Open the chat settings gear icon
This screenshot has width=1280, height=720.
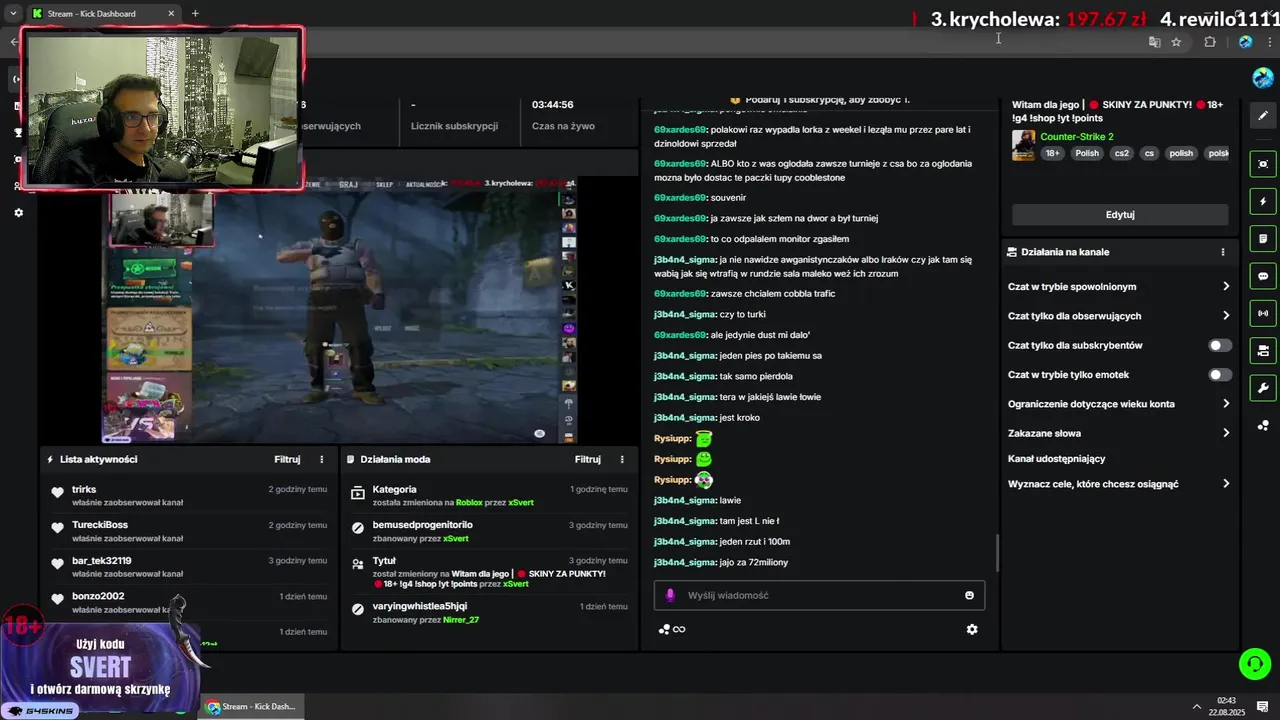(x=972, y=629)
